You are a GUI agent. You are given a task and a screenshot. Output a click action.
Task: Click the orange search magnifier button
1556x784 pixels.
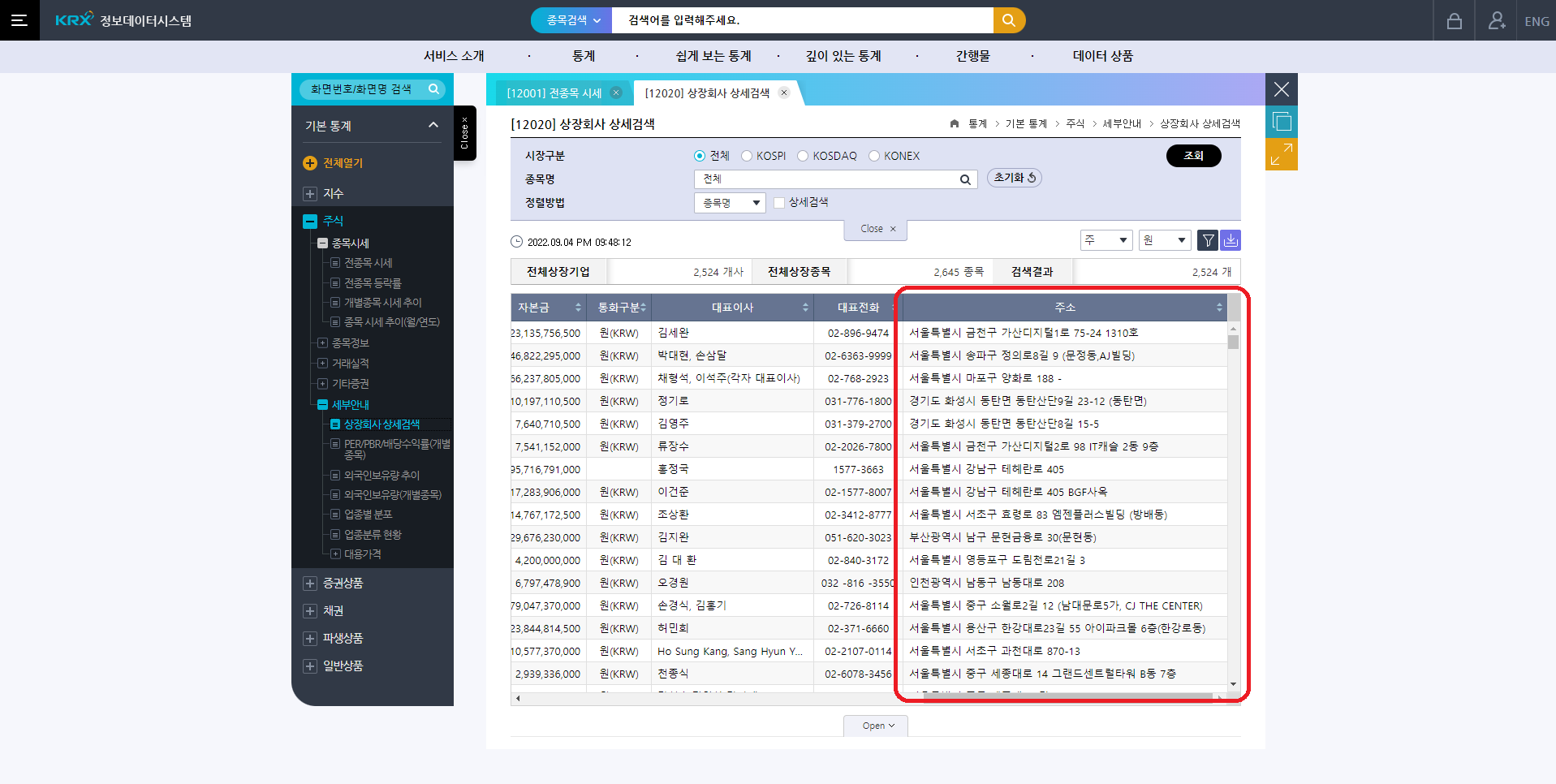pyautogui.click(x=1009, y=20)
